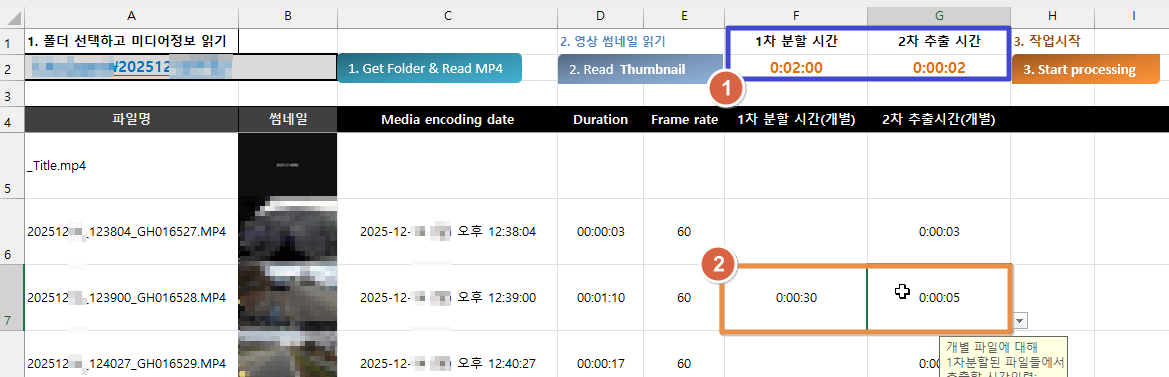Select row 6 header
Viewport: 1169px width, 377px height.
click(x=12, y=232)
